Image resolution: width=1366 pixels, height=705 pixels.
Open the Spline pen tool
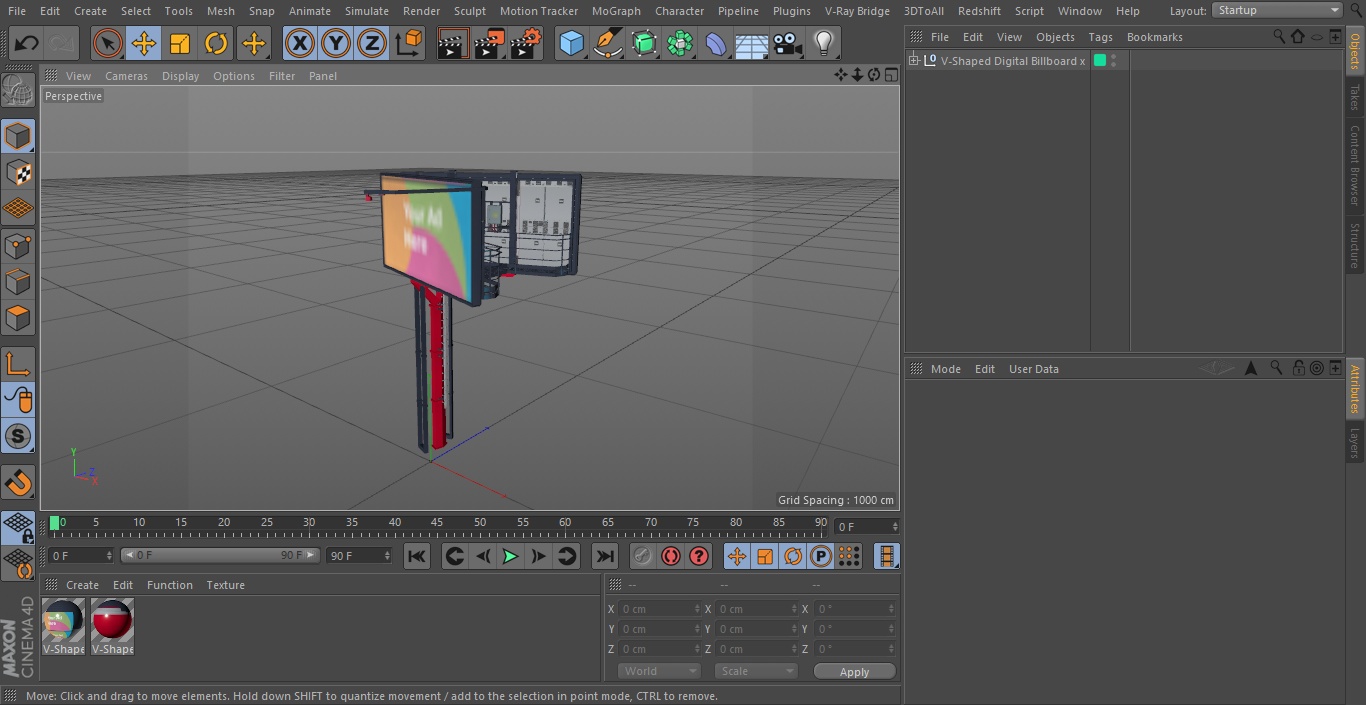pyautogui.click(x=608, y=43)
